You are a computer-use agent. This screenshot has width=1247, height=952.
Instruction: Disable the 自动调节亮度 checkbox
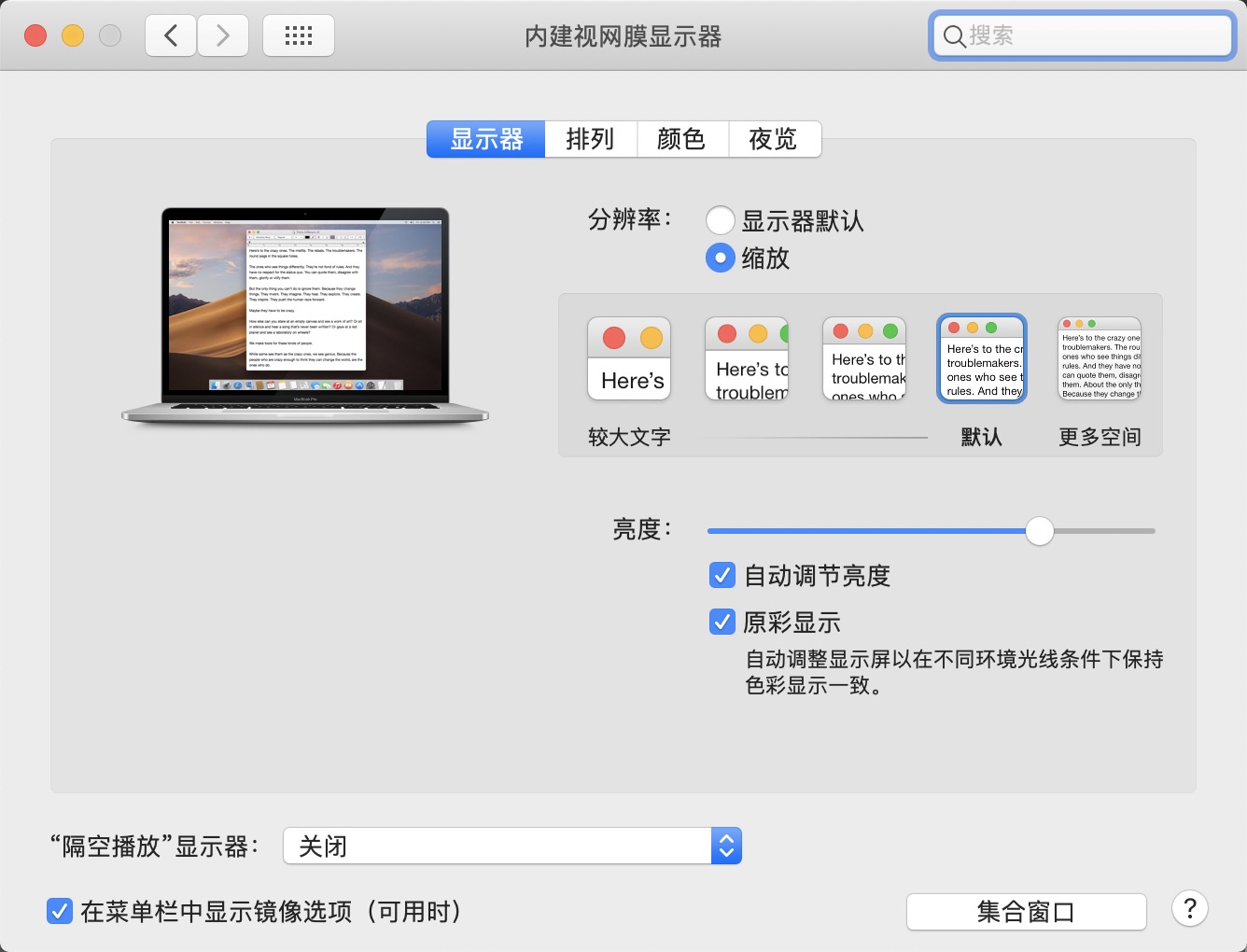coord(722,576)
